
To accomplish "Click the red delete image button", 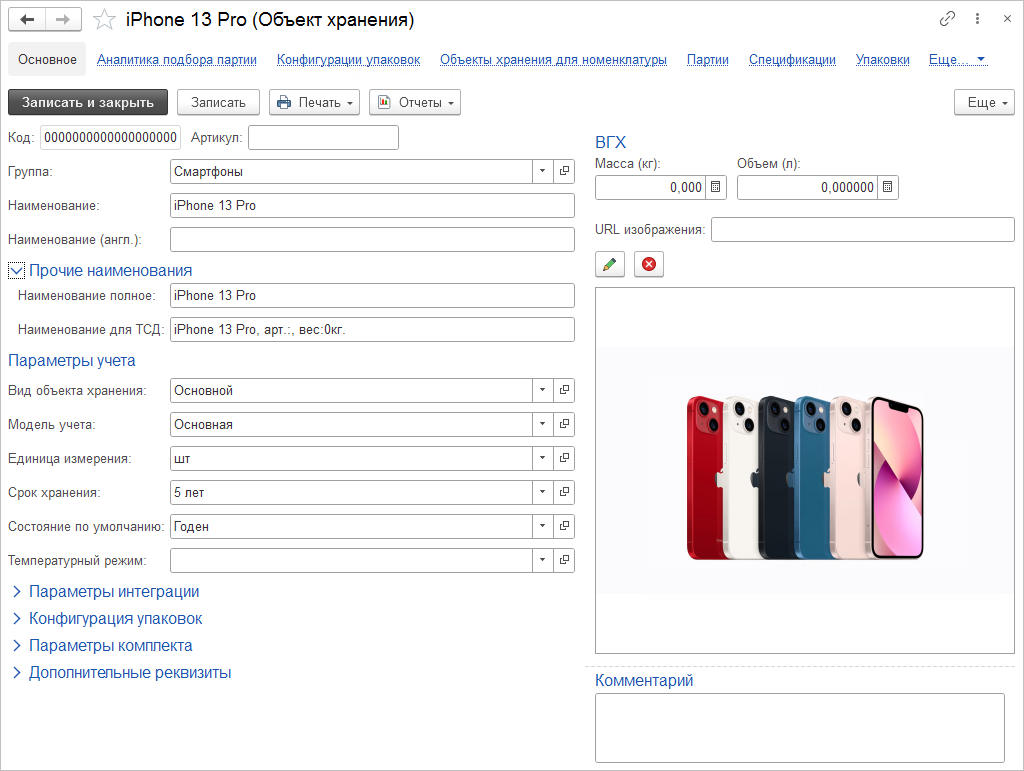I will tap(648, 264).
